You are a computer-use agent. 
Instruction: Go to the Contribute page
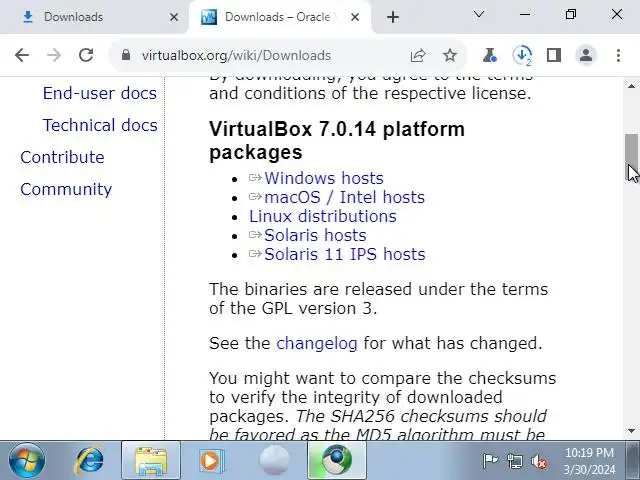62,157
